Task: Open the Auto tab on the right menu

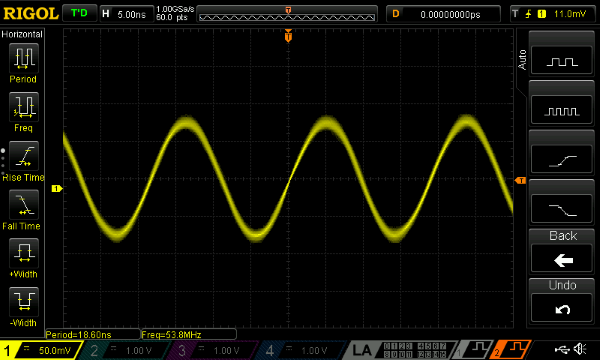Action: pyautogui.click(x=522, y=60)
